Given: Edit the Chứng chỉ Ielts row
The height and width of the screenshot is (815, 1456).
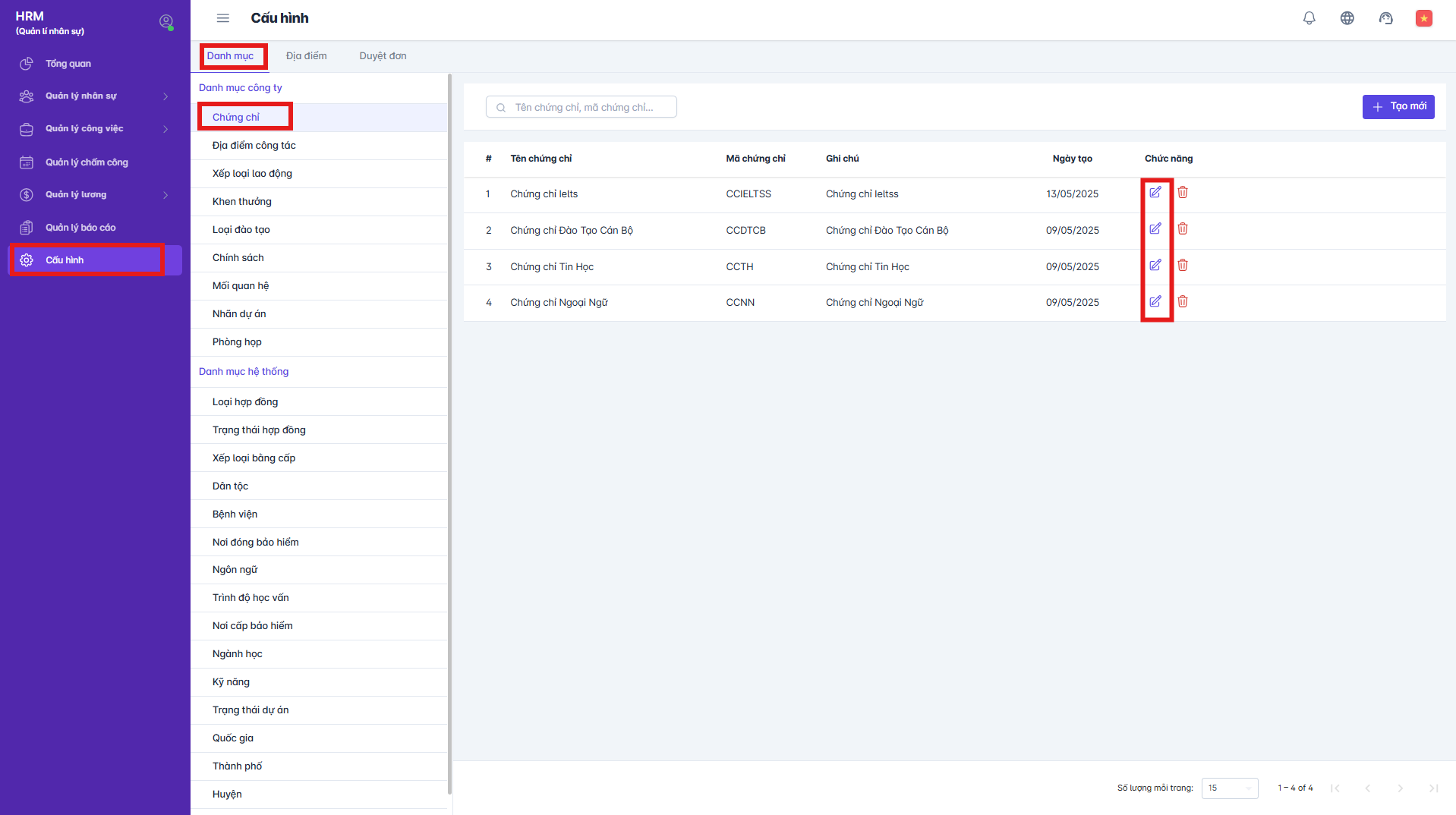Looking at the screenshot, I should (x=1155, y=193).
